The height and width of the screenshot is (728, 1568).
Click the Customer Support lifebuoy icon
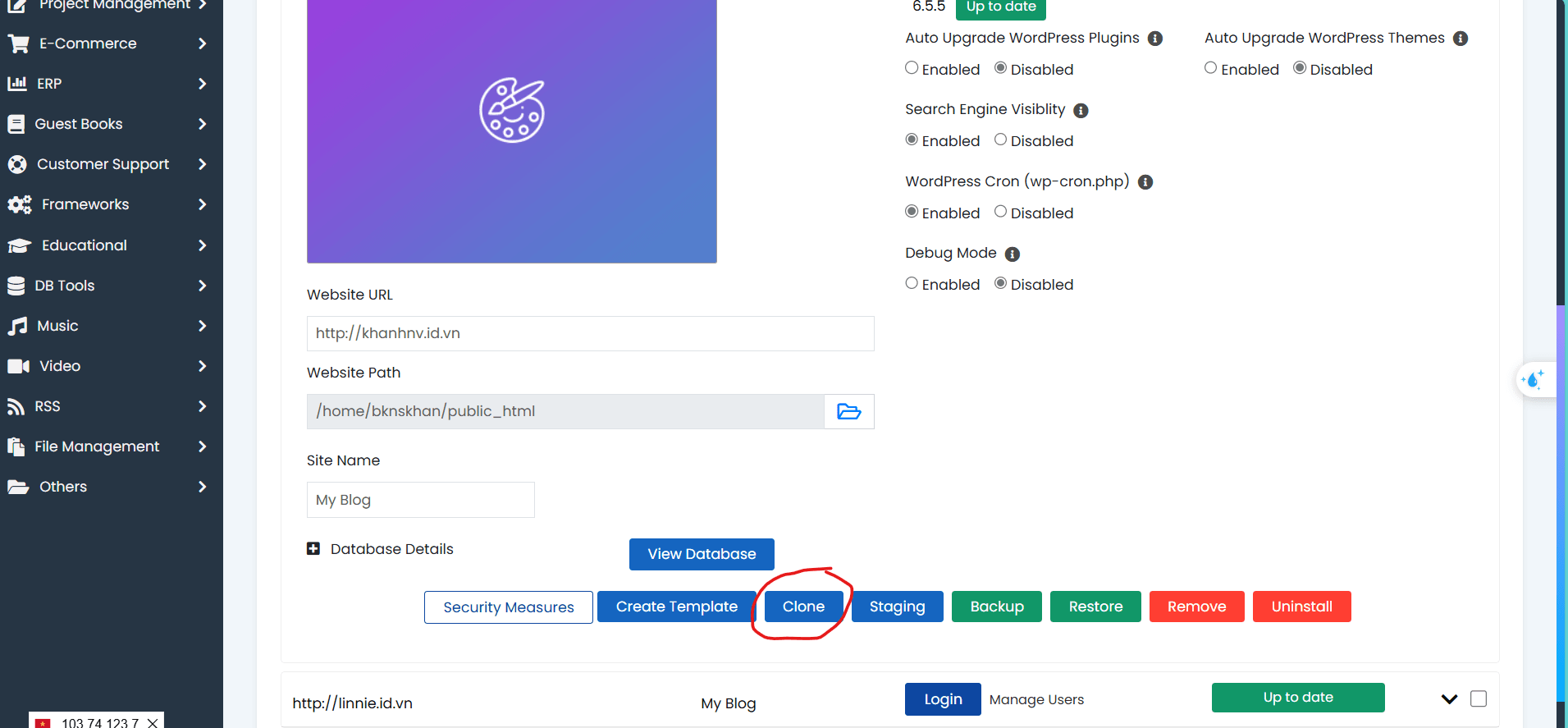[x=17, y=164]
